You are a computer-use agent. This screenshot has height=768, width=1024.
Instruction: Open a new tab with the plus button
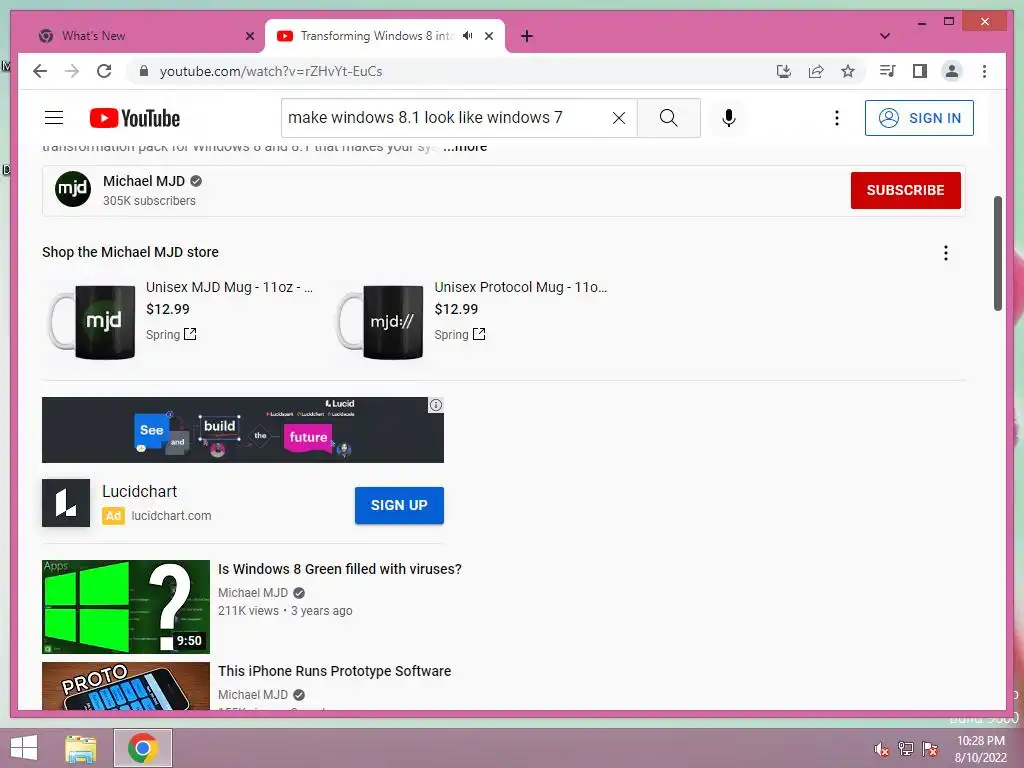click(527, 36)
